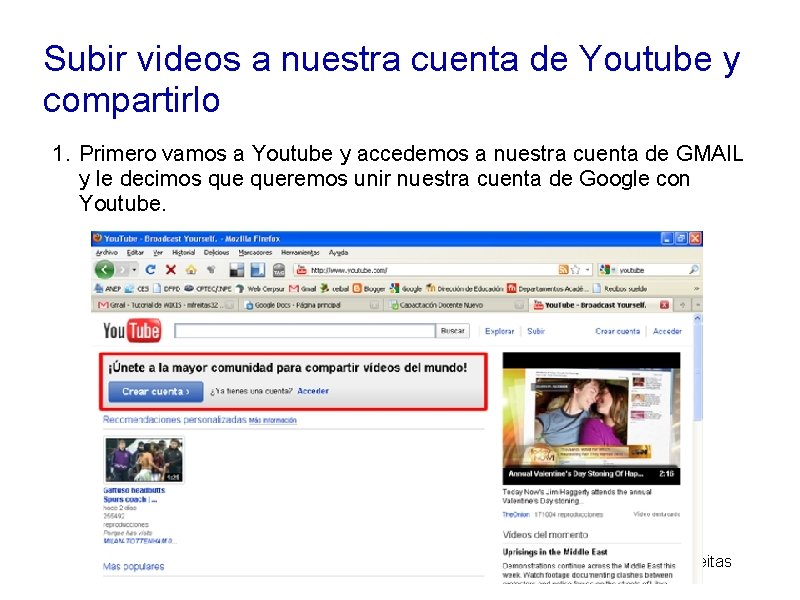Viewport: 800px width, 600px height.
Task: Open the list-all-tabs dropdown arrow
Action: pos(697,305)
